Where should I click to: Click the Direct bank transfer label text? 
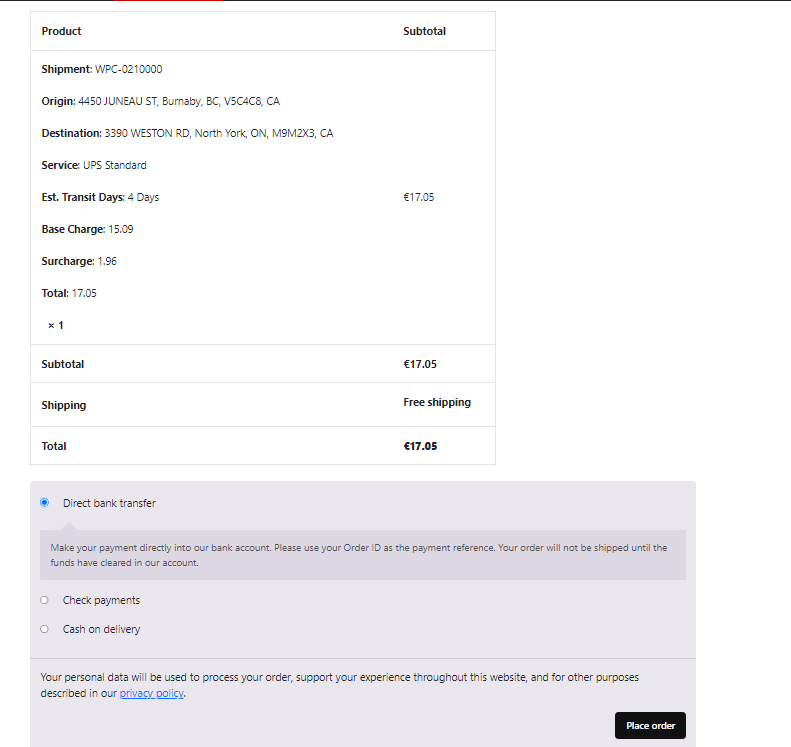pyautogui.click(x=109, y=503)
